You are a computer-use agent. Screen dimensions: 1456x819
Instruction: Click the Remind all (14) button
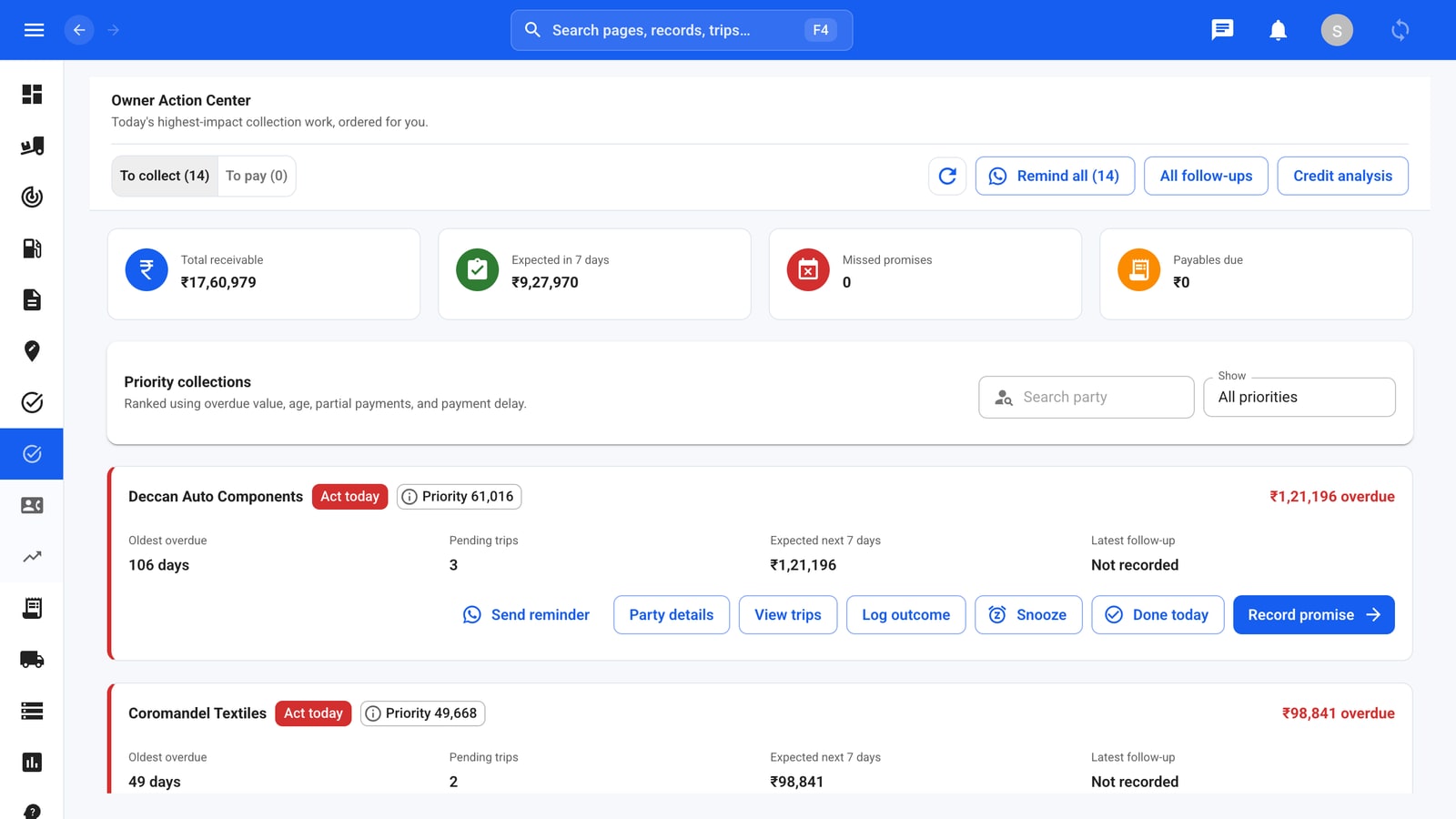coord(1055,176)
